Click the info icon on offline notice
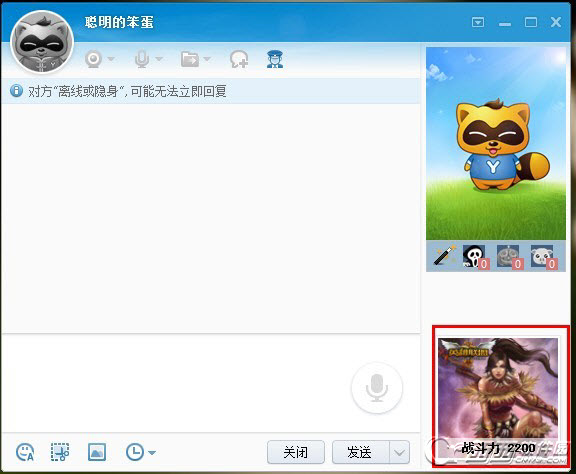The height and width of the screenshot is (474, 576). click(16, 90)
